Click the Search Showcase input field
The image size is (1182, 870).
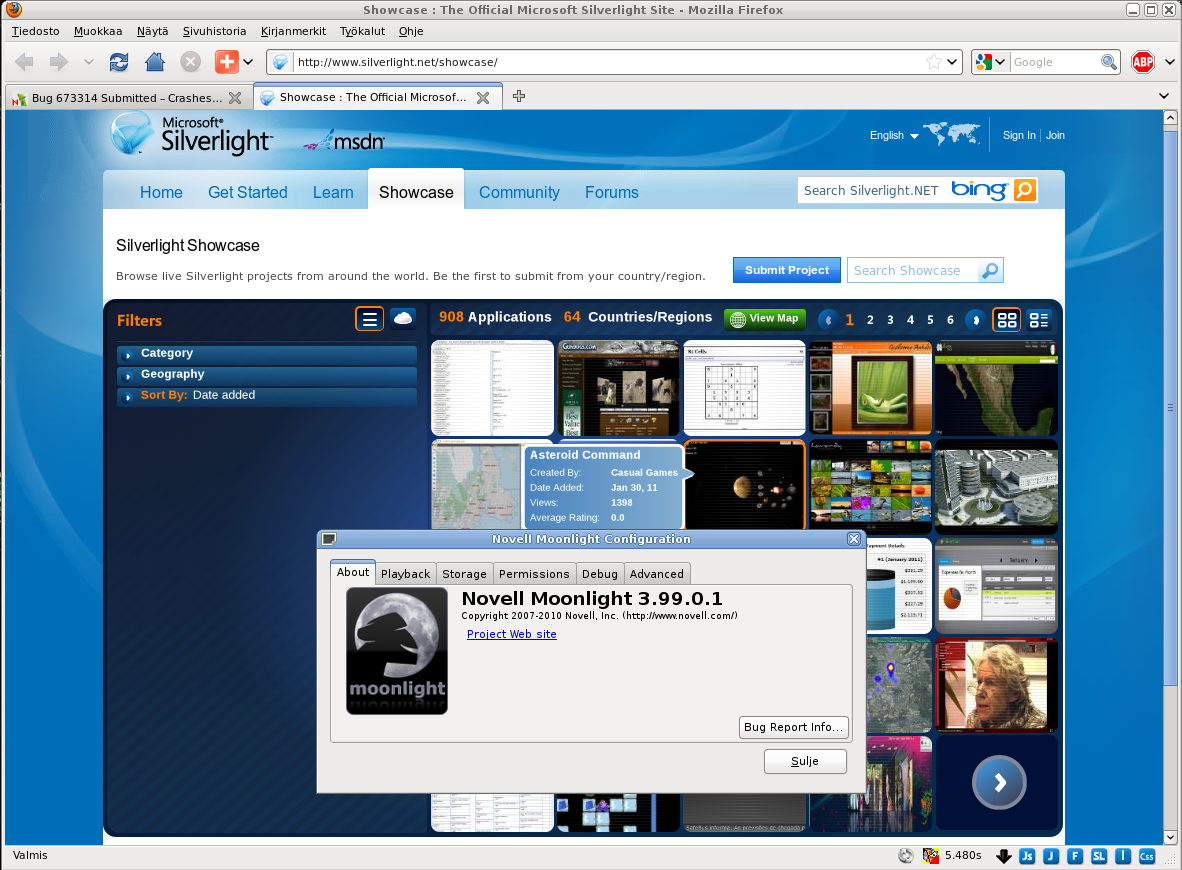pyautogui.click(x=910, y=271)
